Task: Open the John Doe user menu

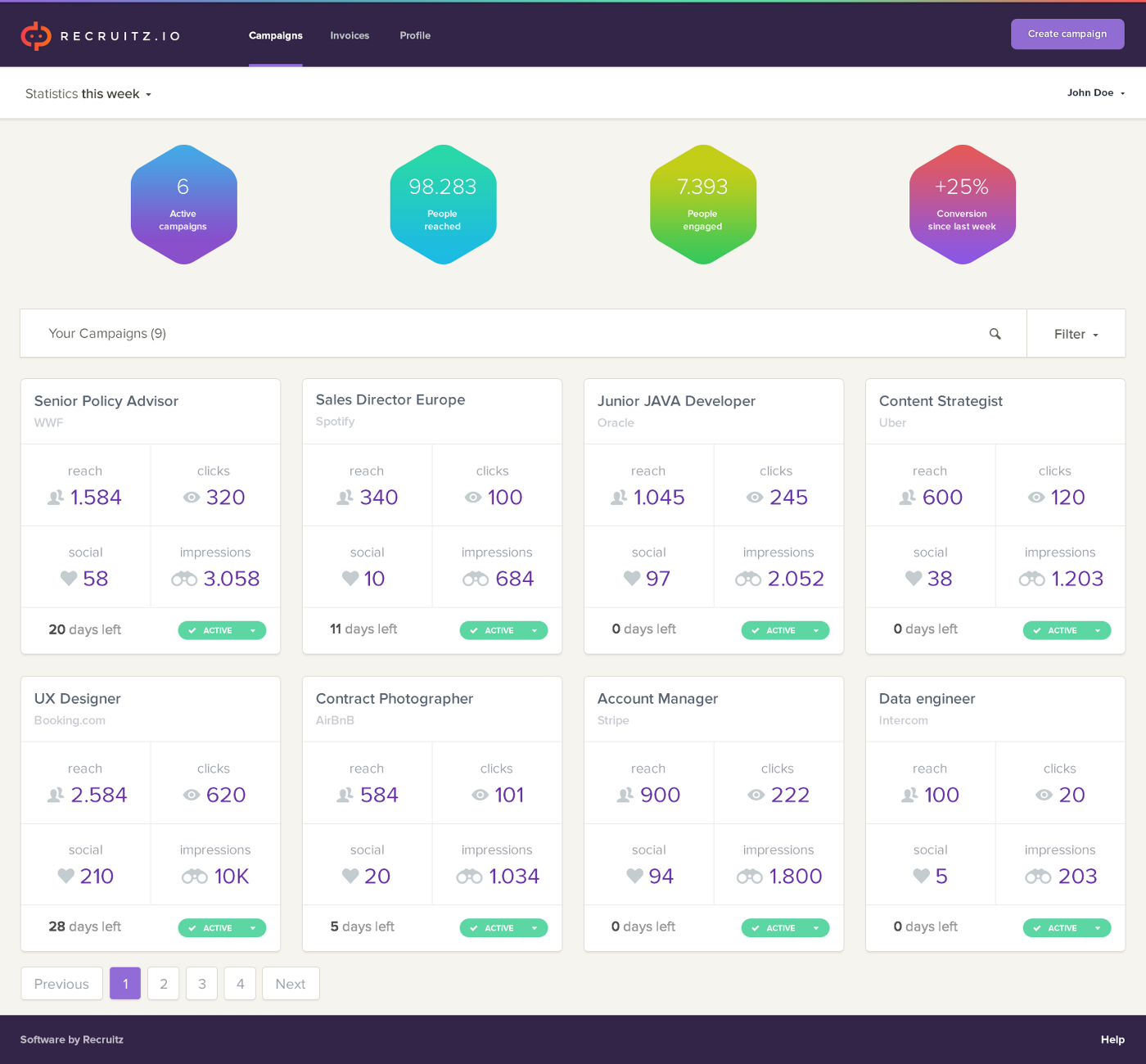Action: [1096, 92]
